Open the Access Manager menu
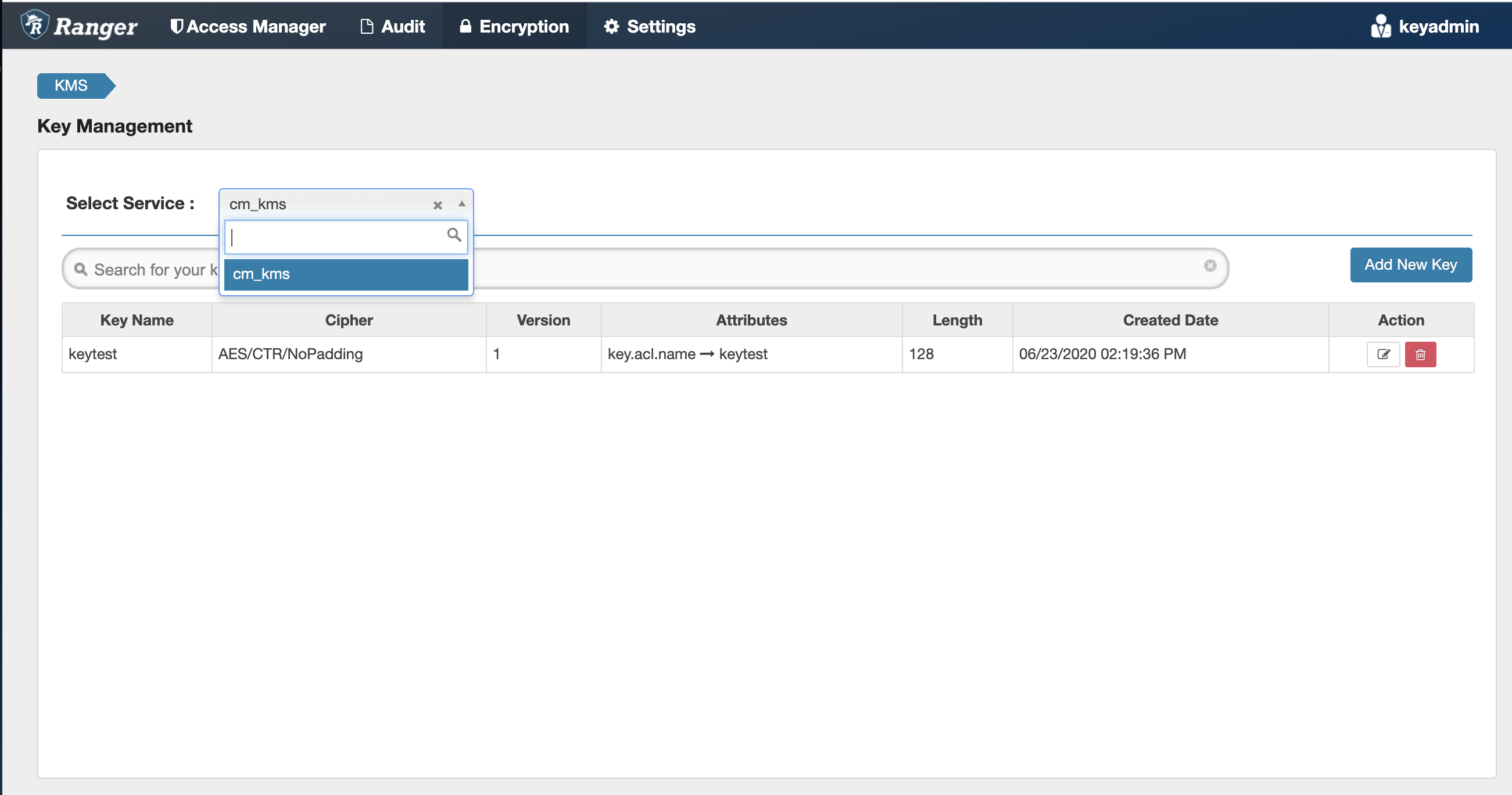Image resolution: width=1512 pixels, height=795 pixels. coord(248,26)
